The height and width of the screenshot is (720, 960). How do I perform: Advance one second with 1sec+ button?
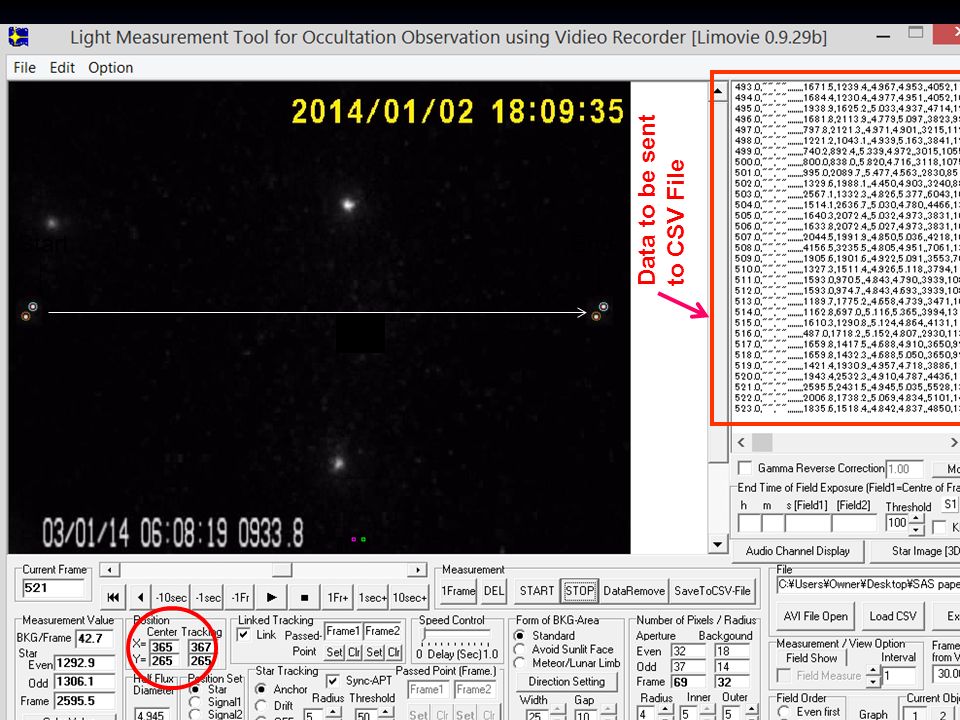pyautogui.click(x=372, y=597)
